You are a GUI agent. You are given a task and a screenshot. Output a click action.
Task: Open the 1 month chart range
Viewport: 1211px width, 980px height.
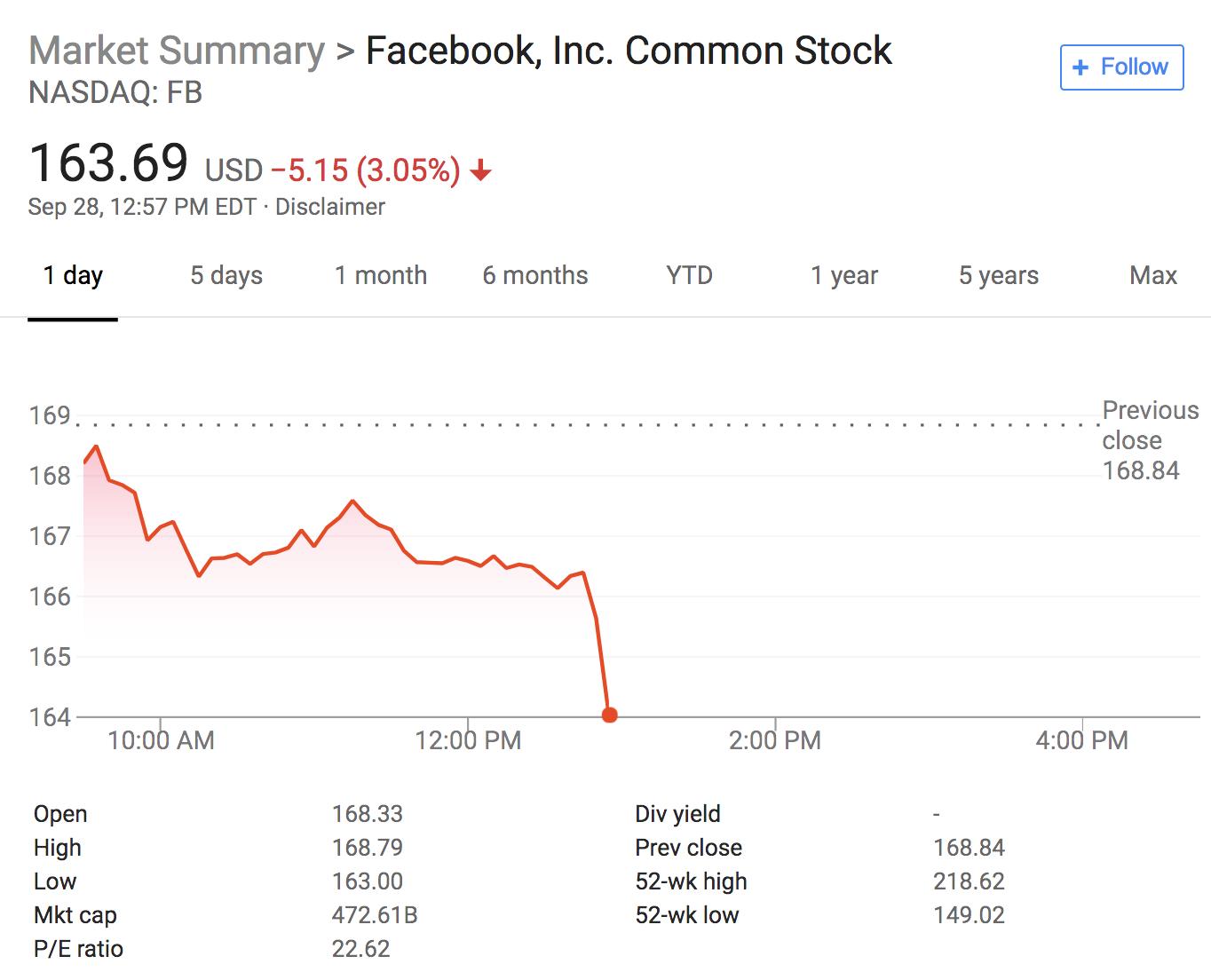tap(381, 275)
